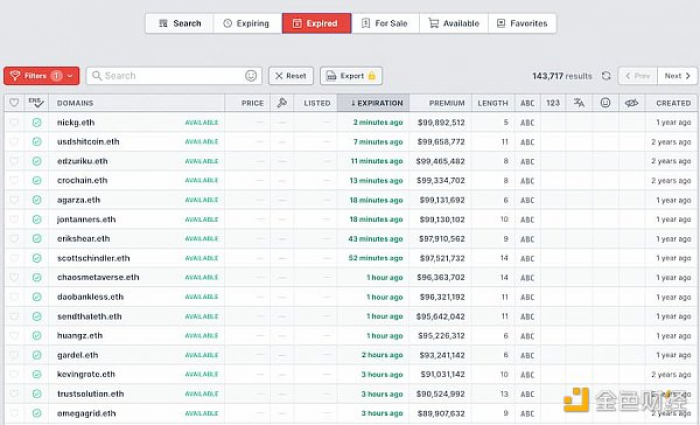Sort by LENGTH column

pyautogui.click(x=493, y=103)
